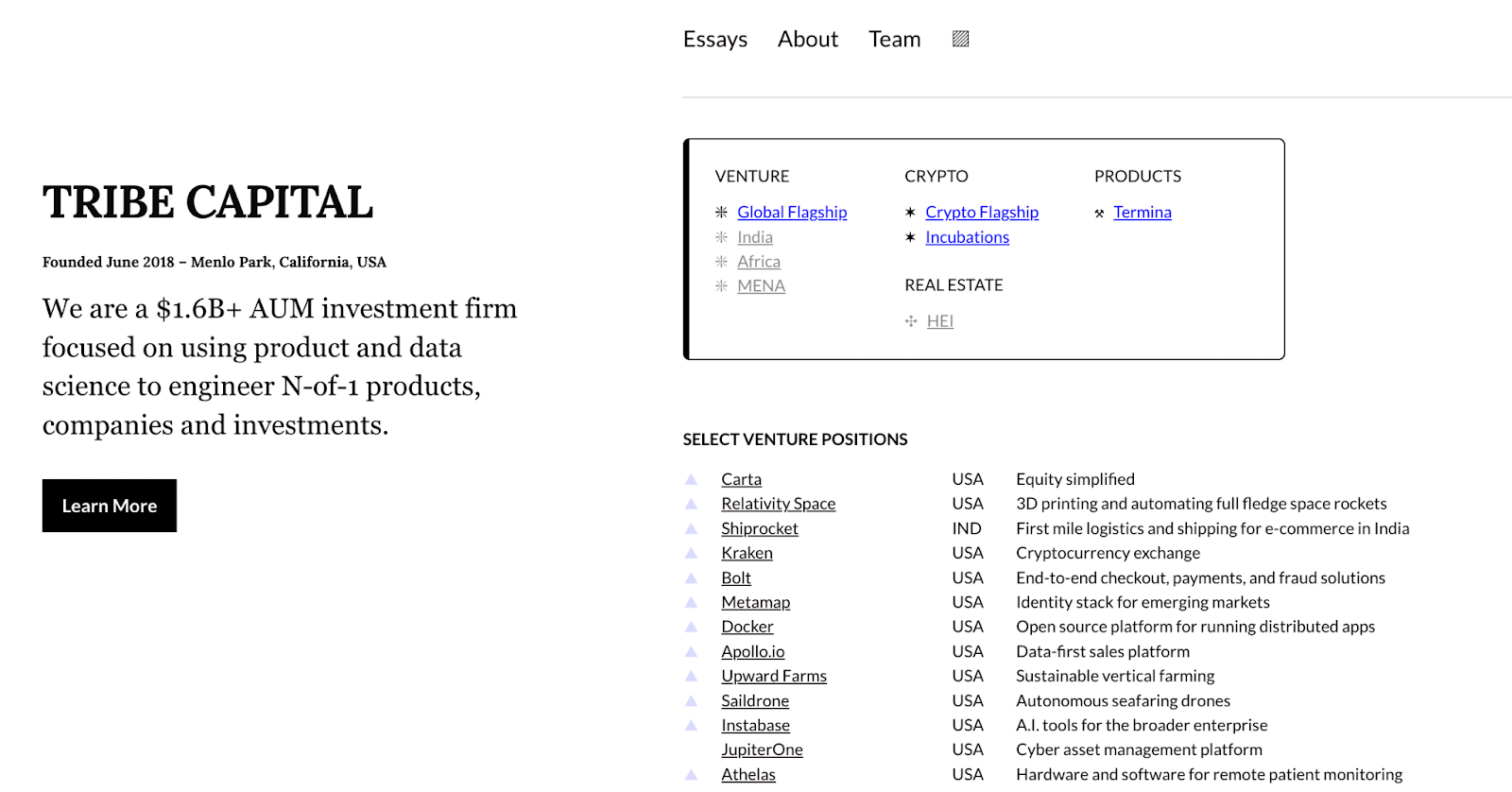The image size is (1512, 792).
Task: Visit the Relativity Space portfolio link
Action: point(778,504)
